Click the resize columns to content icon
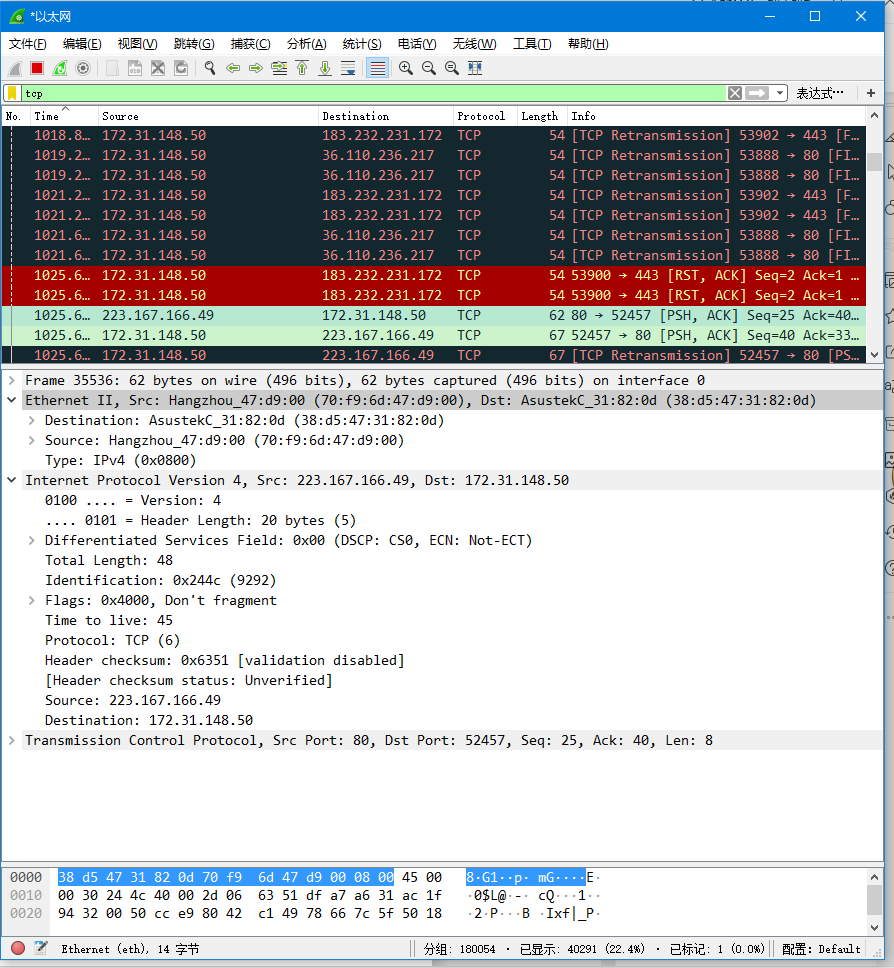The image size is (894, 968). tap(475, 69)
